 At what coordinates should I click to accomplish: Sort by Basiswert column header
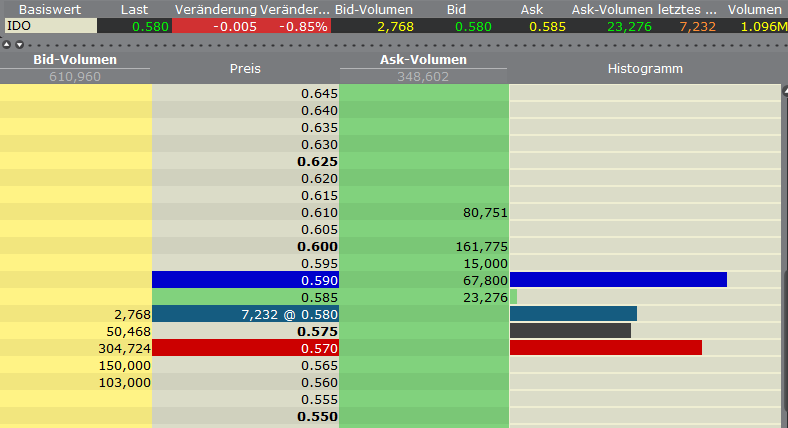click(x=50, y=10)
